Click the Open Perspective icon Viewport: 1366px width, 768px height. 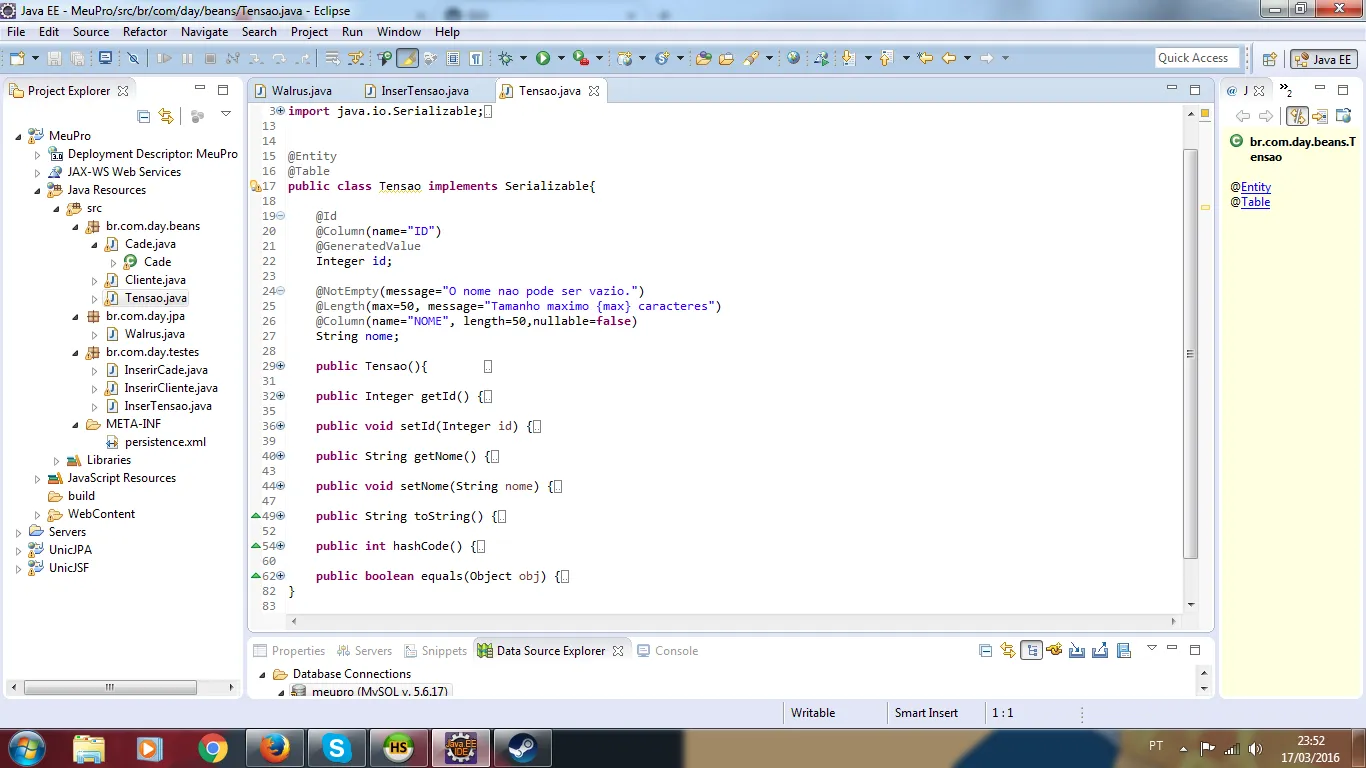tap(1269, 59)
